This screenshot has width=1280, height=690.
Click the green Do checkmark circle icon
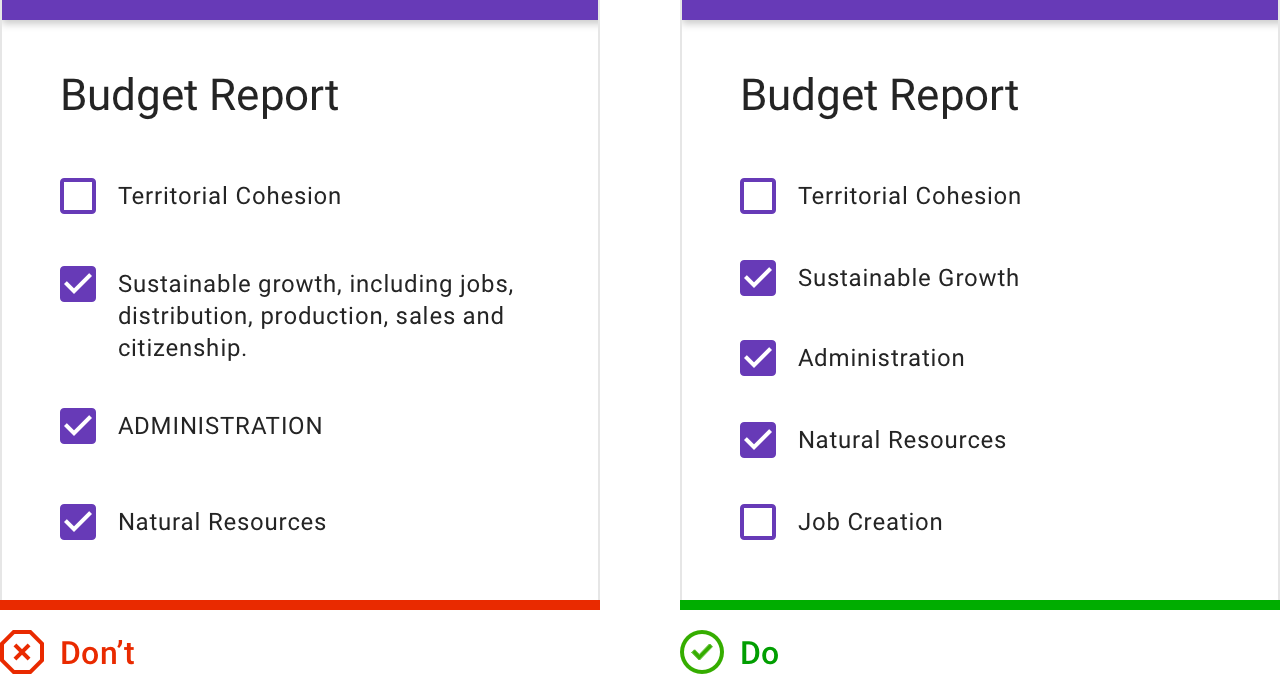click(x=702, y=652)
